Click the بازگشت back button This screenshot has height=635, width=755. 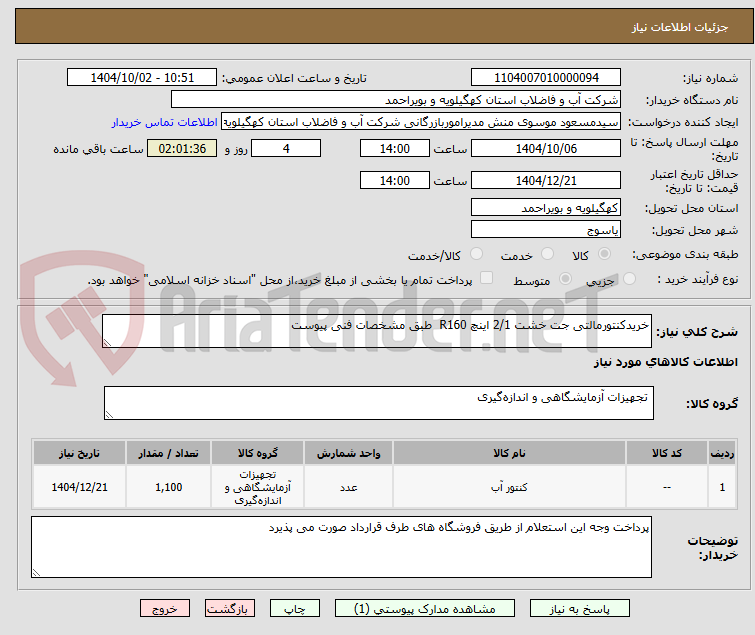tap(230, 609)
